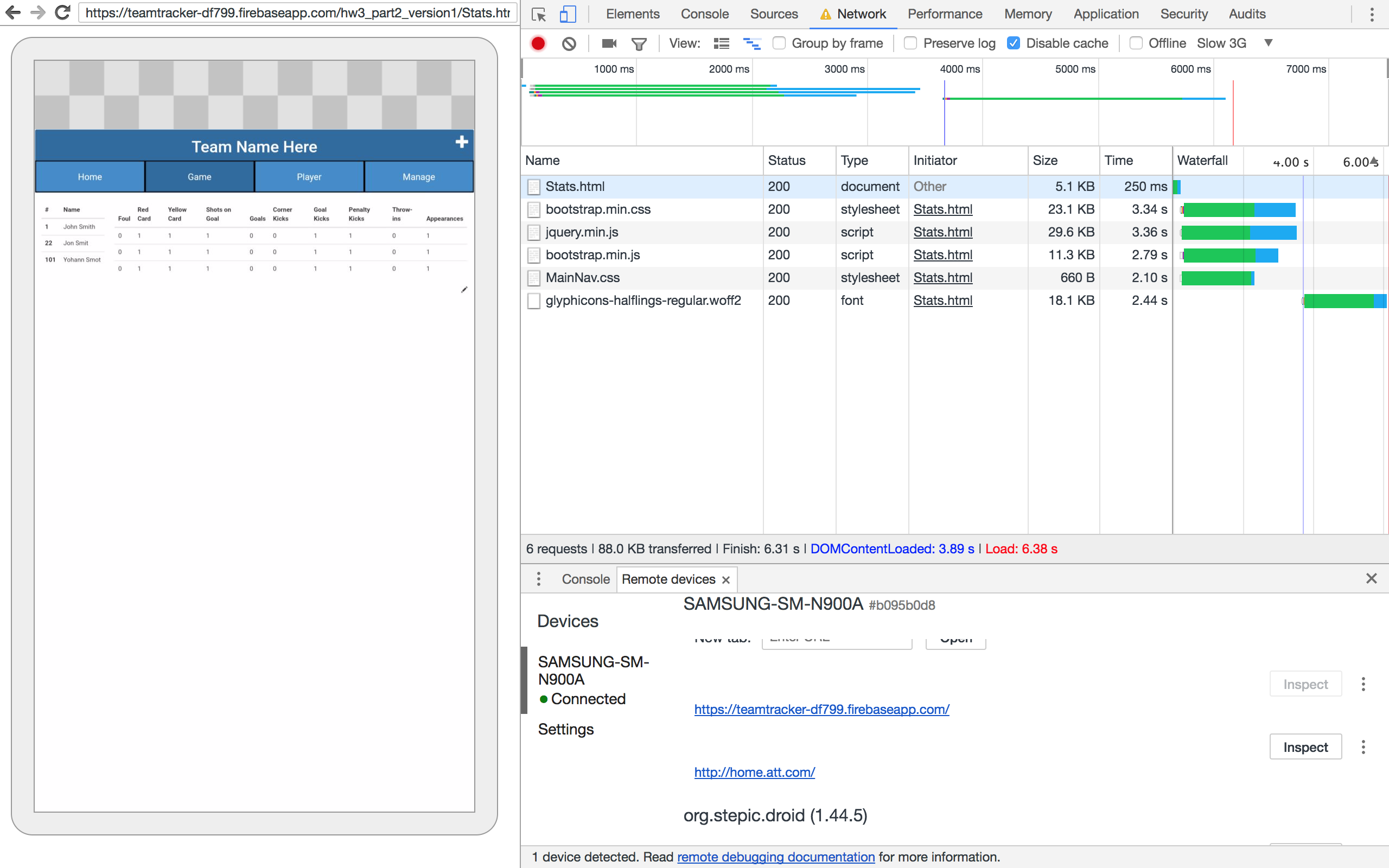Open DevTools three-dot main menu
This screenshot has width=1389, height=868.
[1372, 14]
